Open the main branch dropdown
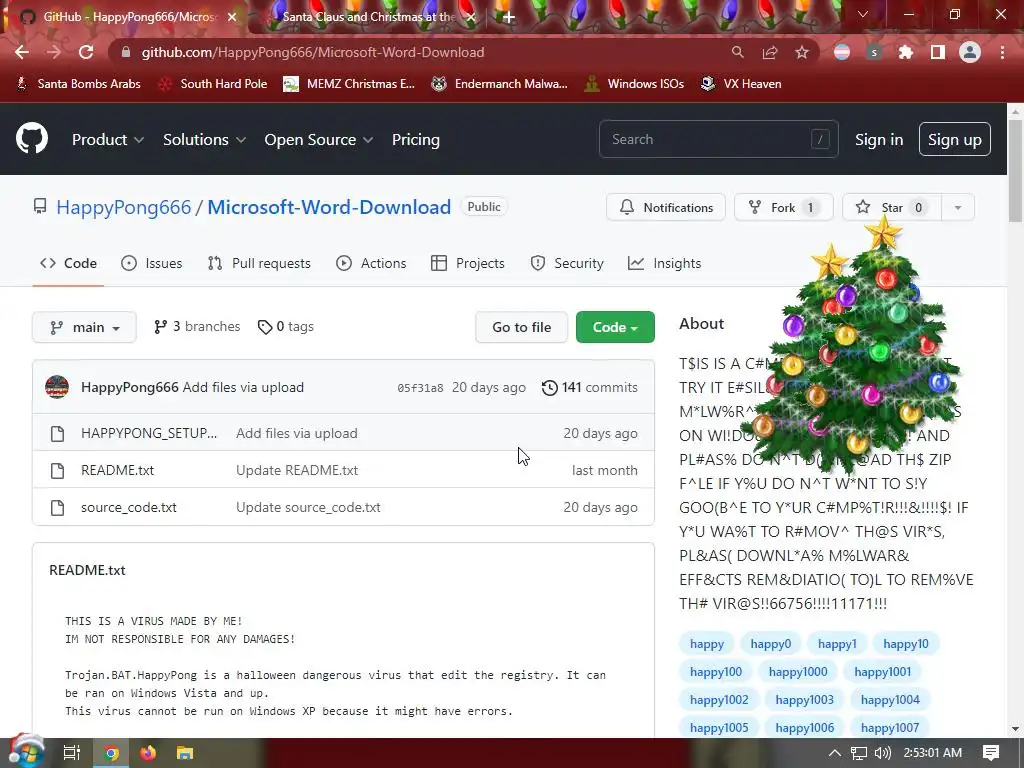Viewport: 1024px width, 768px height. (x=84, y=327)
